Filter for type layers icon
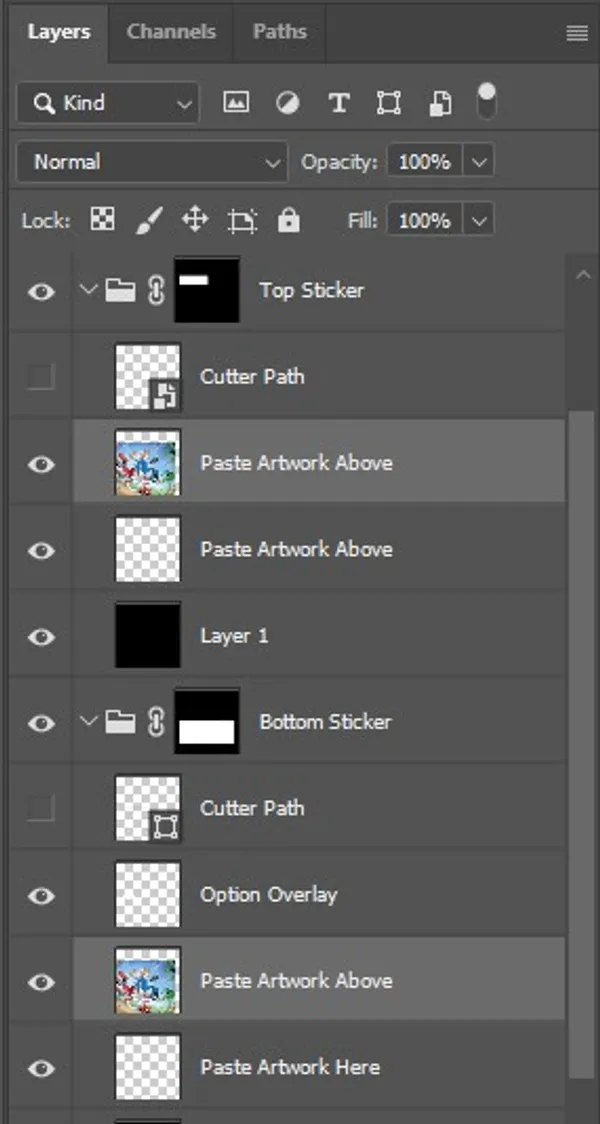The height and width of the screenshot is (1124, 600). 339,102
